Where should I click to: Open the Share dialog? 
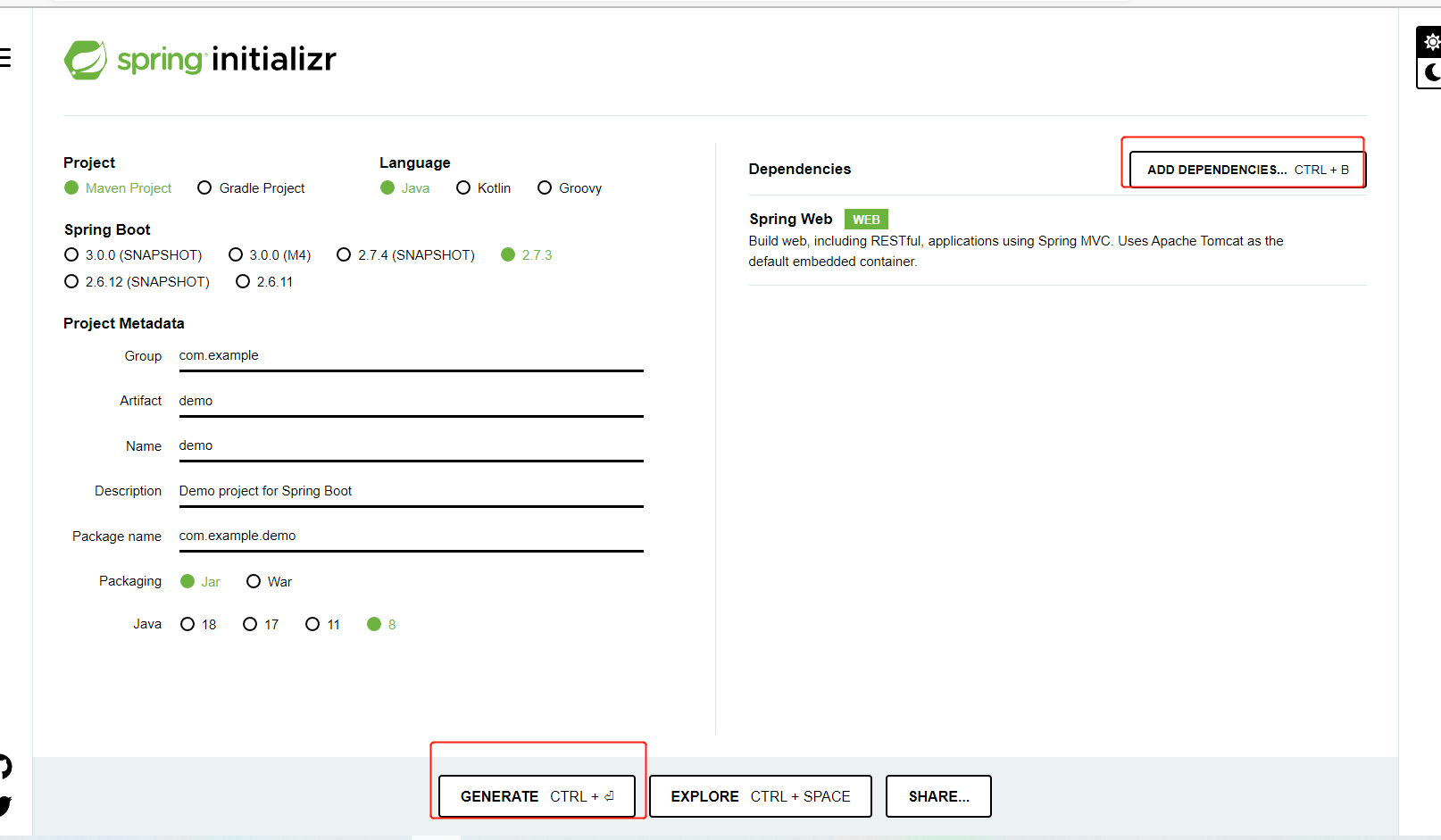coord(938,796)
